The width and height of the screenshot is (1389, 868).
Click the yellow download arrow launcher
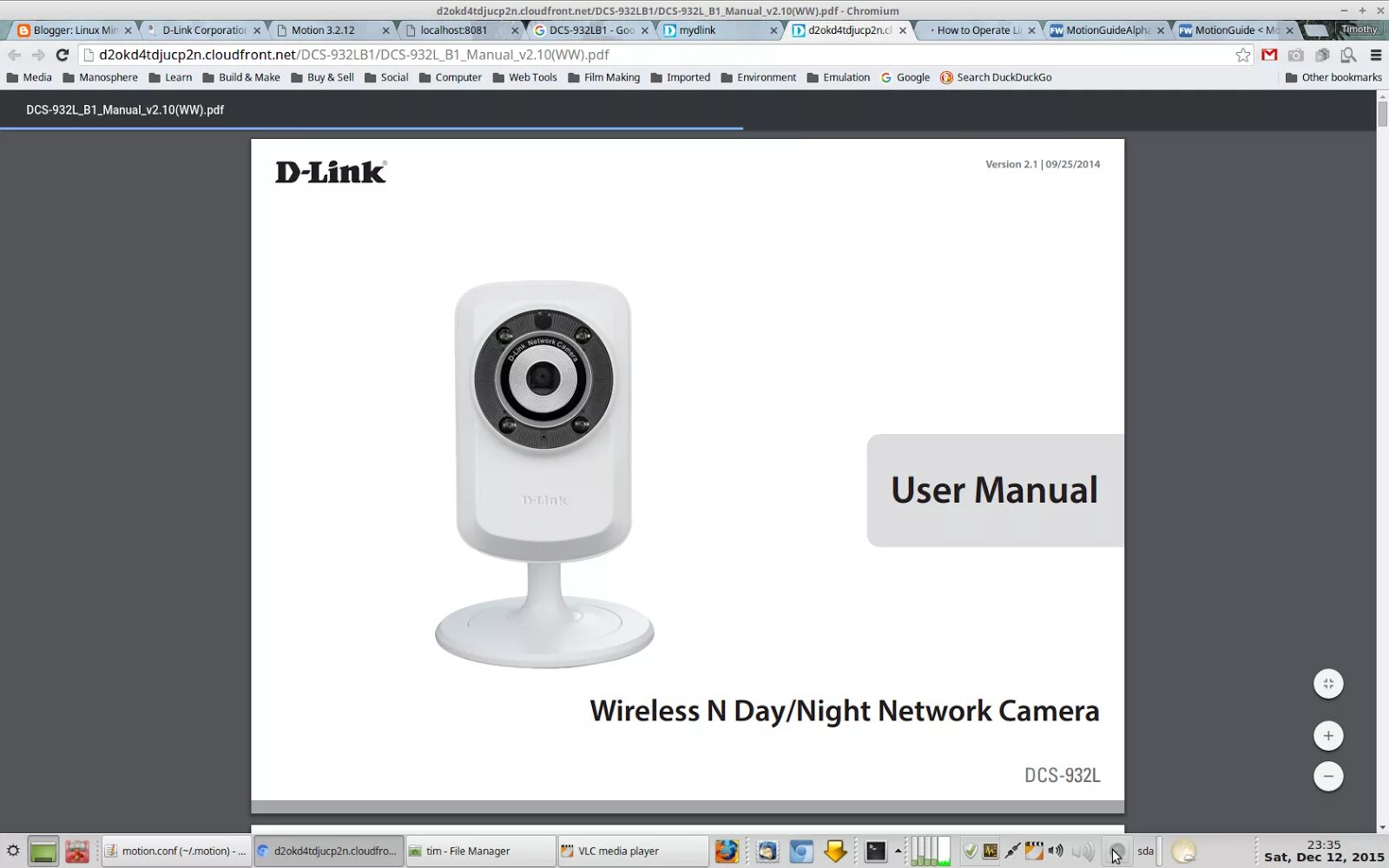pos(835,852)
